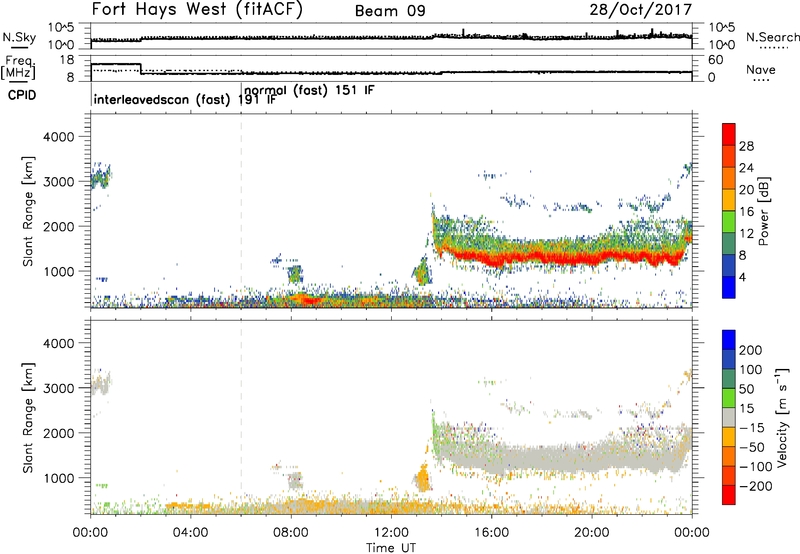Screen dimensions: 800x554
Task: Click the 'Nave' legend label
Action: tap(761, 70)
